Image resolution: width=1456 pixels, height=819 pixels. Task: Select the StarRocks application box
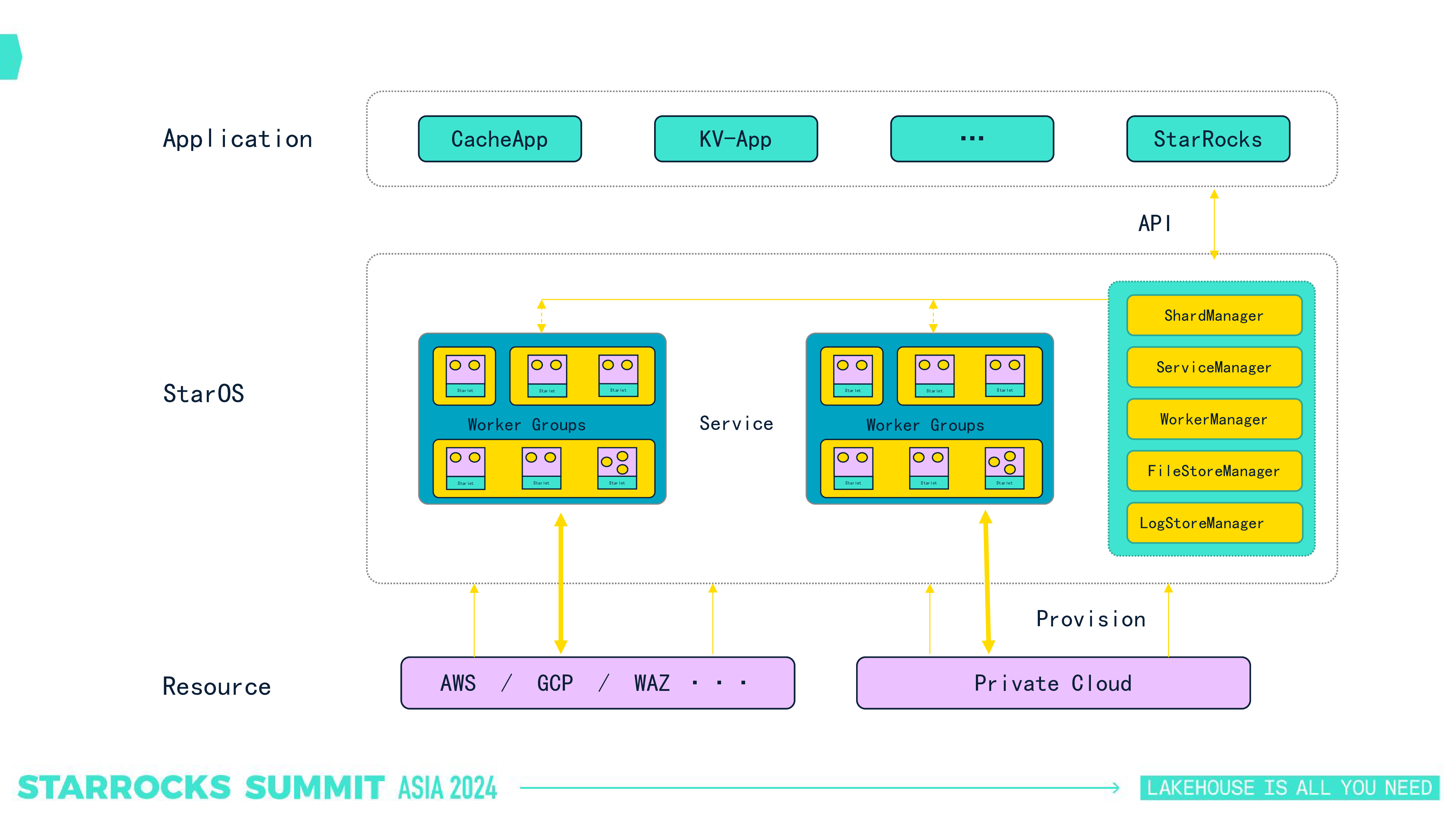[1208, 139]
